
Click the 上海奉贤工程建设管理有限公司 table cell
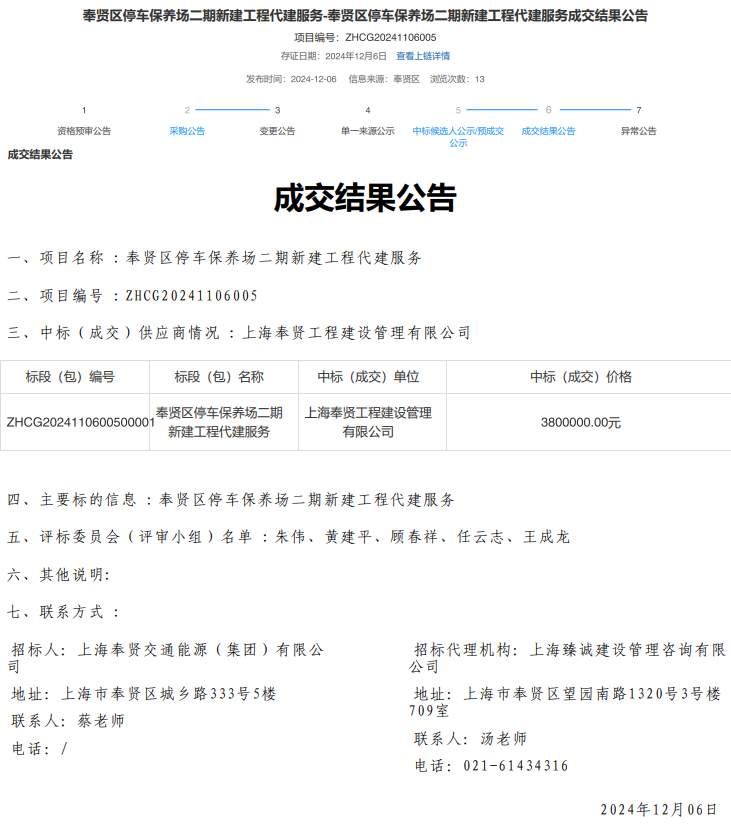click(368, 422)
